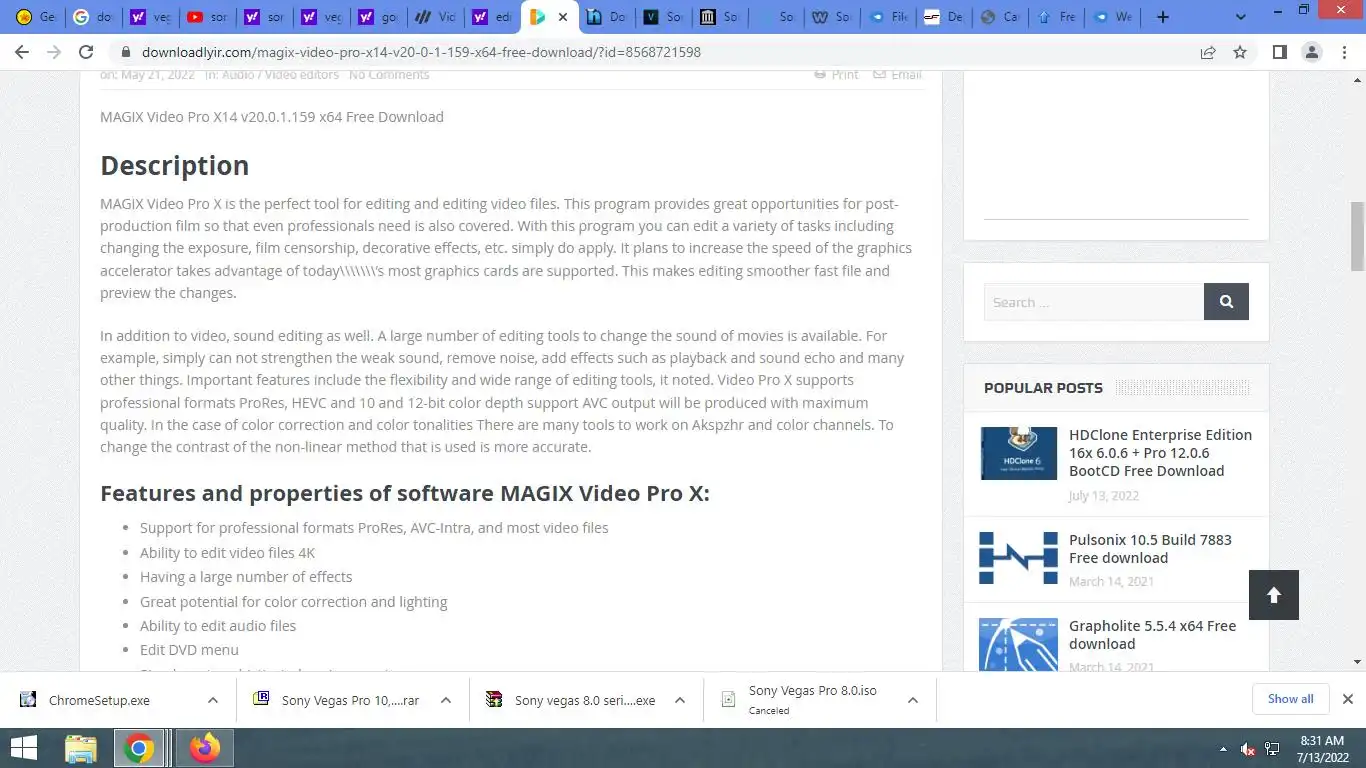
Task: Open a new browser tab
Action: click(x=1162, y=17)
